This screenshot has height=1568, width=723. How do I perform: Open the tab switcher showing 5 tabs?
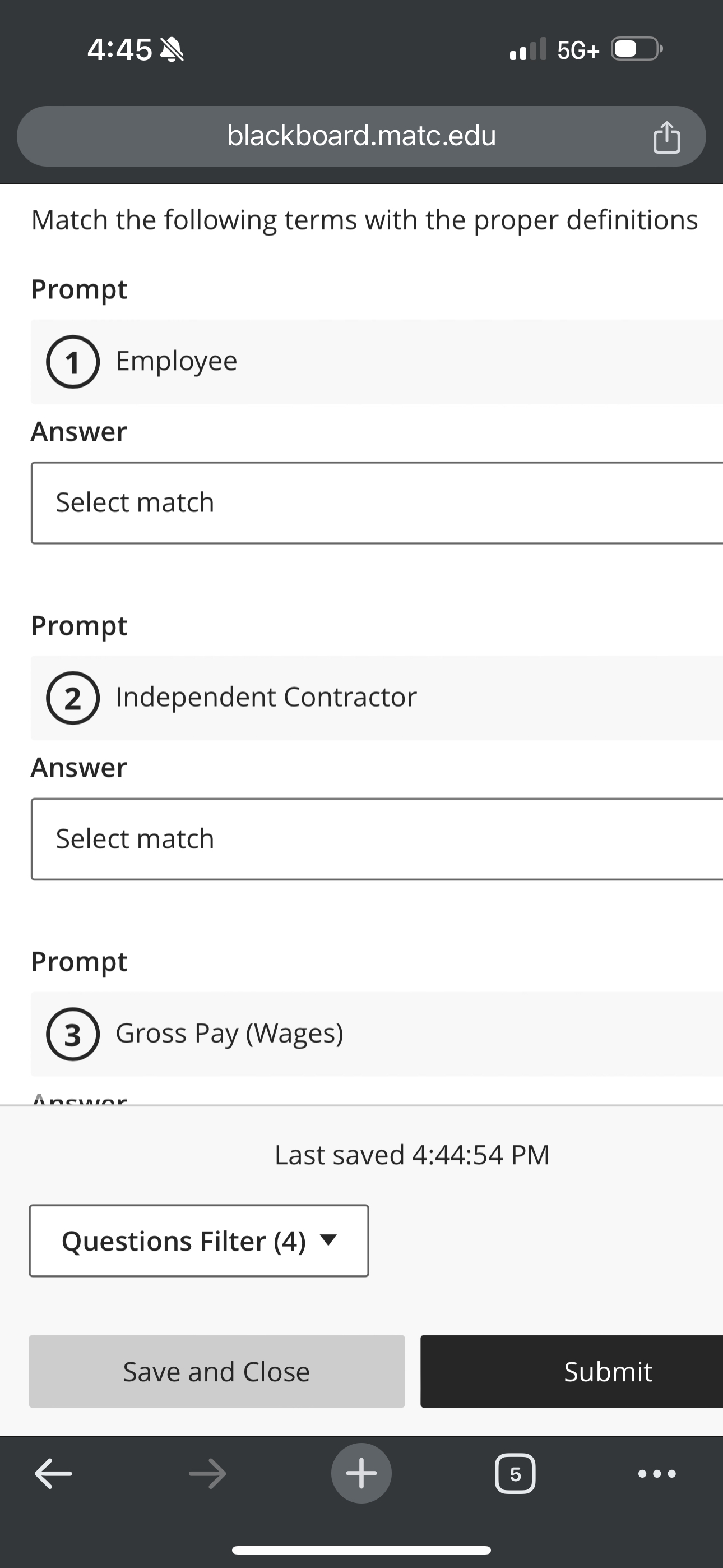(515, 1473)
